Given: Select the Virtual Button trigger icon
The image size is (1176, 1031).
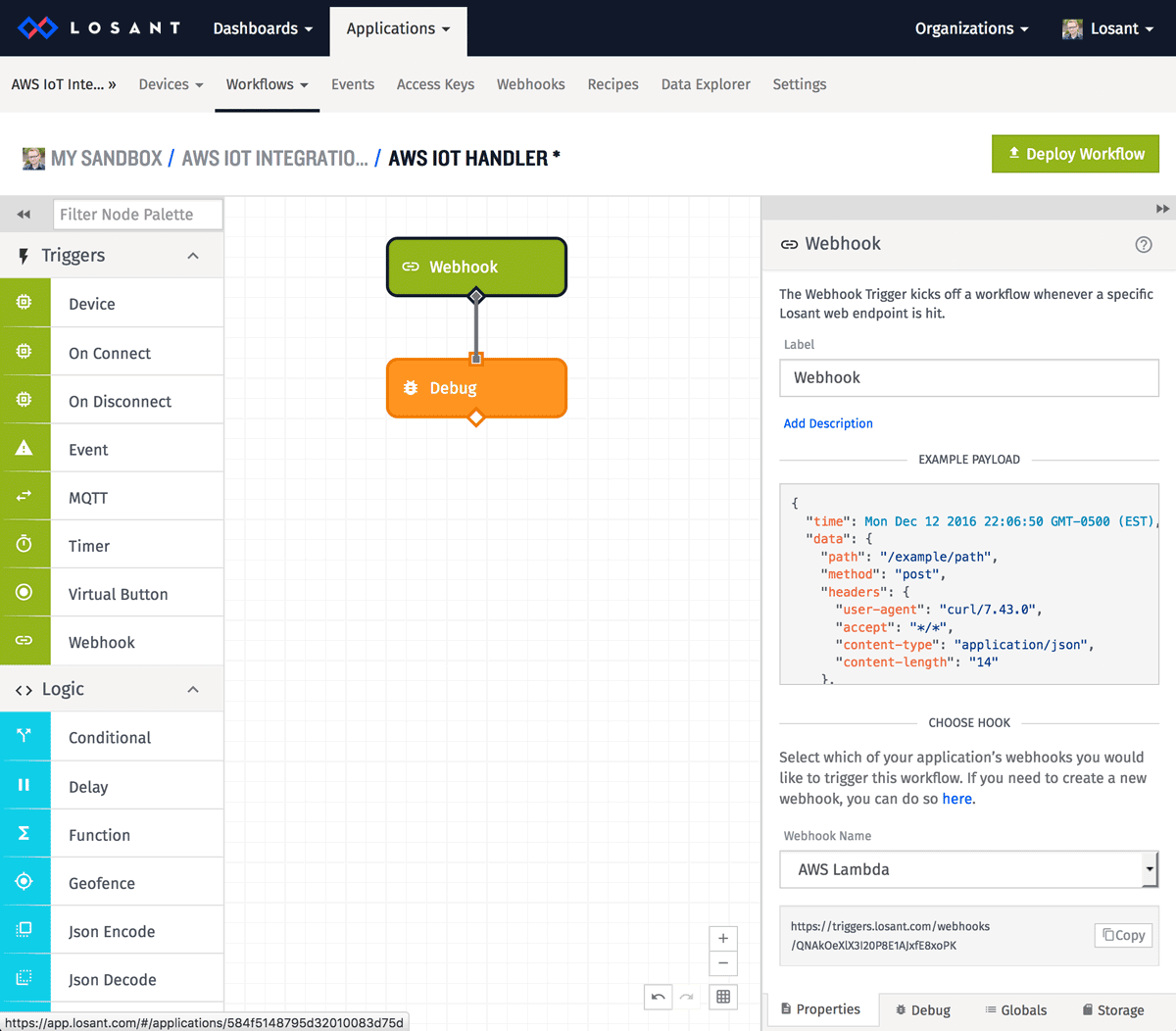Looking at the screenshot, I should coord(25,592).
